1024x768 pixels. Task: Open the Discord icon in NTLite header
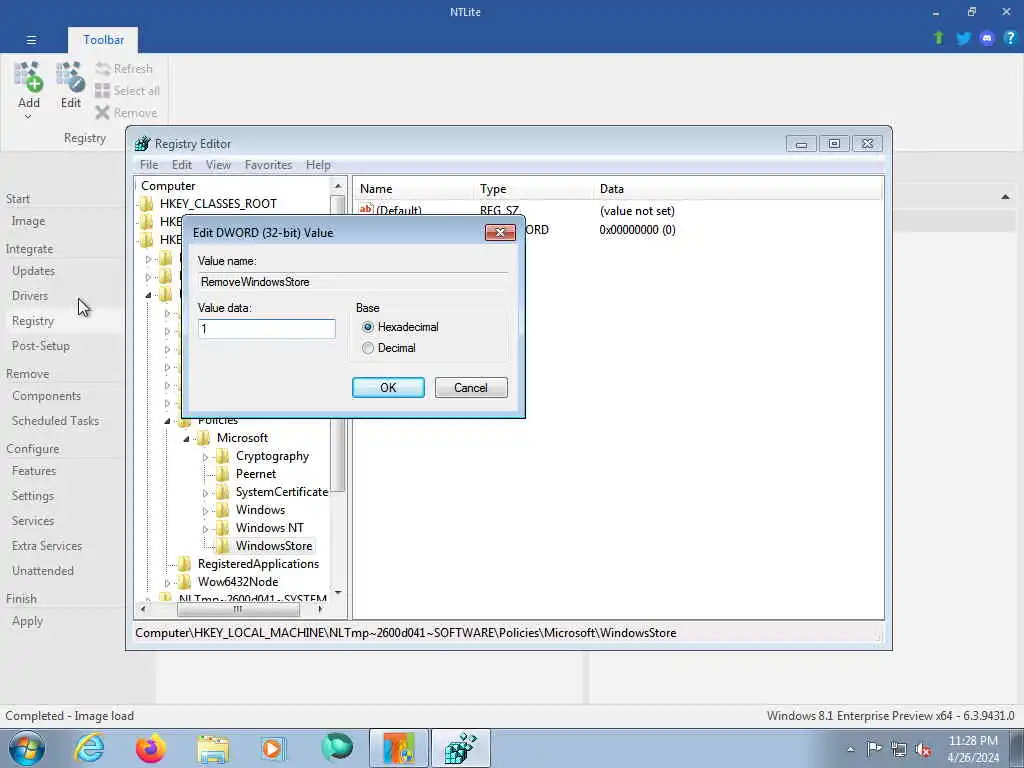(987, 38)
